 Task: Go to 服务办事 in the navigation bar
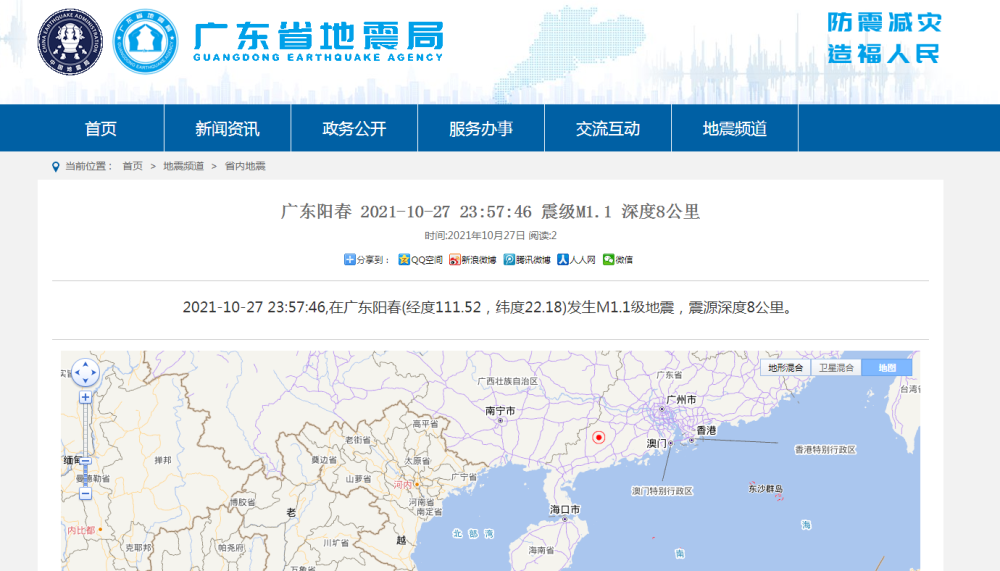pos(481,128)
